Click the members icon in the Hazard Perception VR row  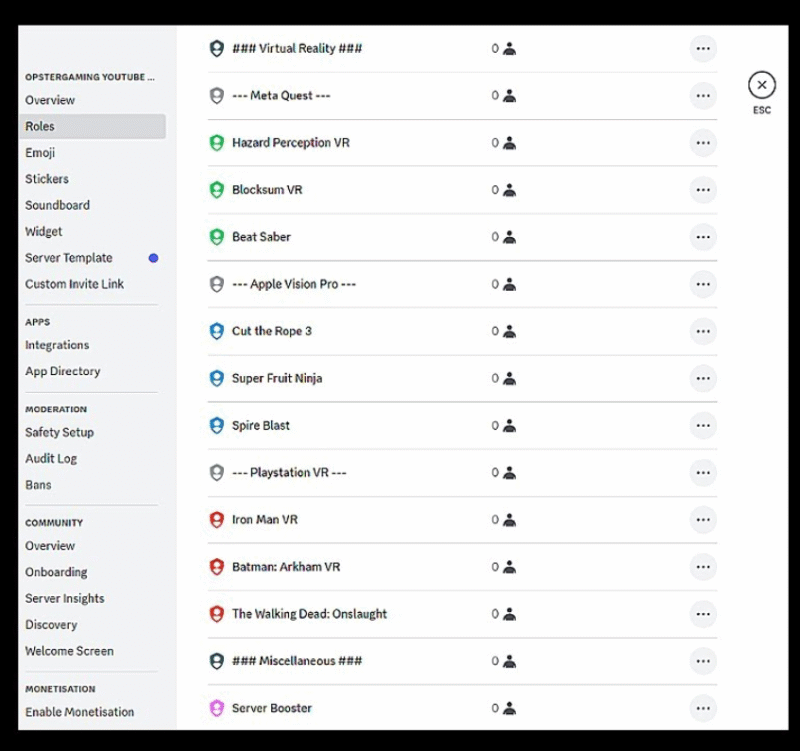pyautogui.click(x=509, y=143)
